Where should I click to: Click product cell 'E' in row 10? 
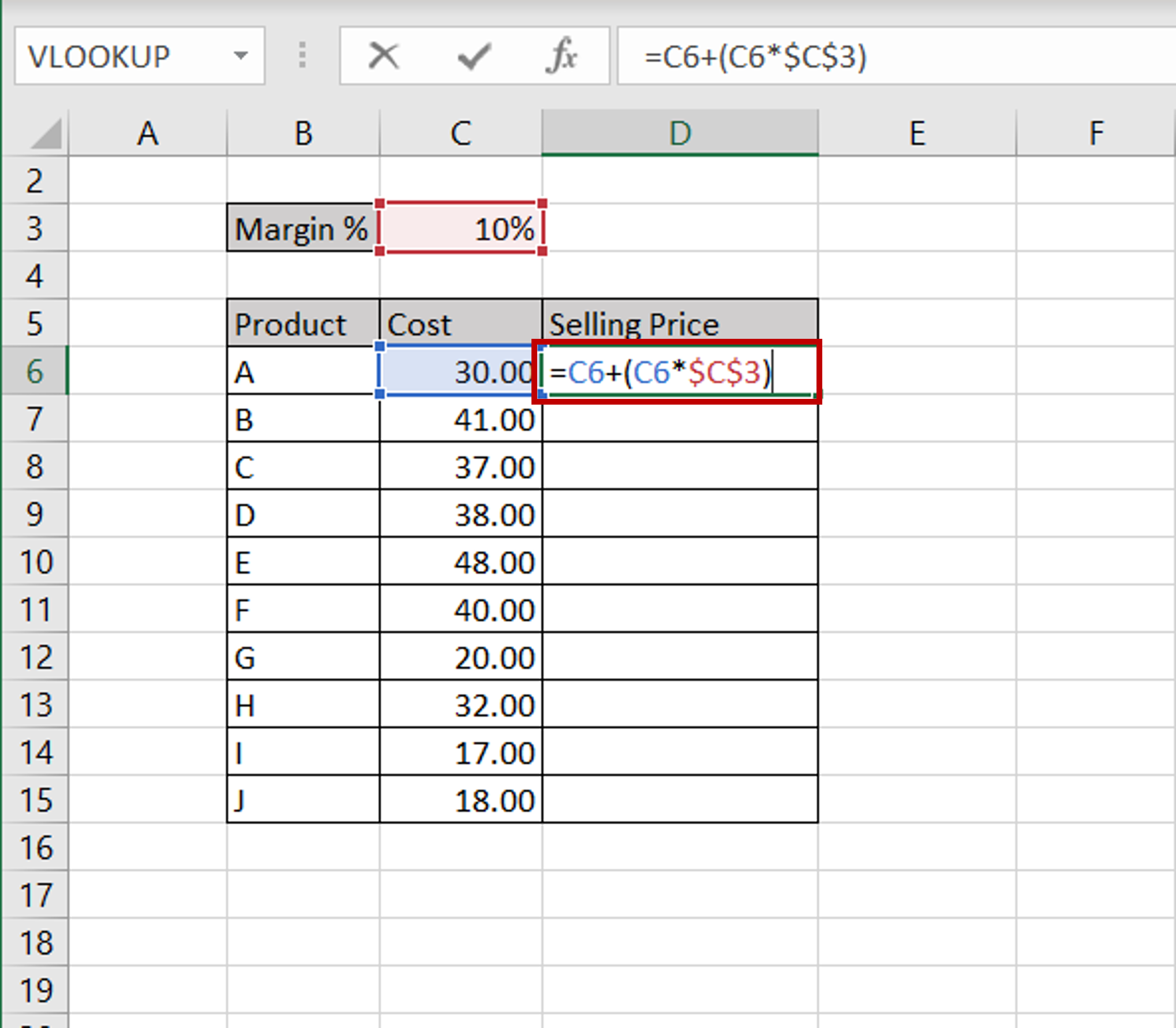[303, 561]
